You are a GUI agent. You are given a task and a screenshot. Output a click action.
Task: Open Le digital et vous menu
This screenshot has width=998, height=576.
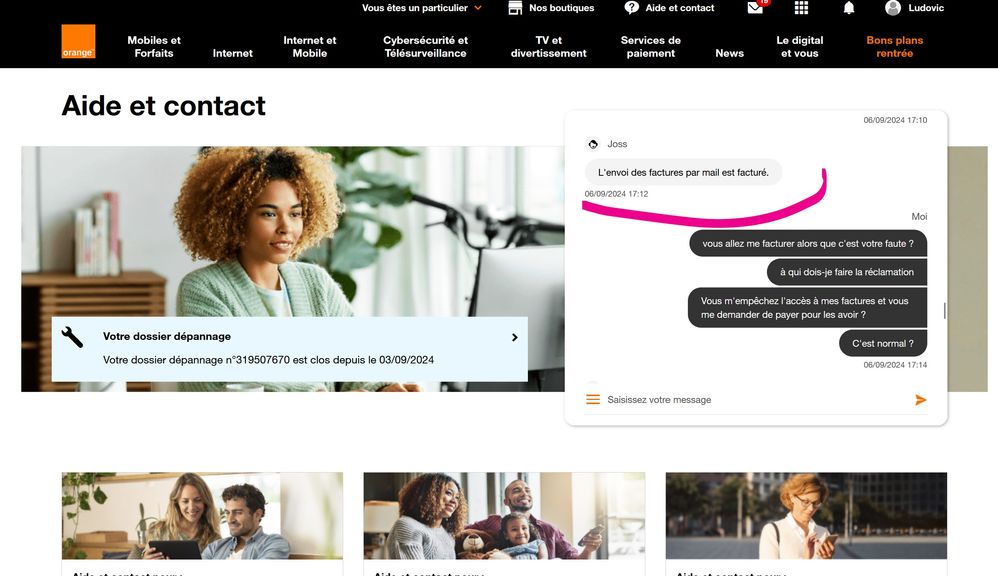799,46
